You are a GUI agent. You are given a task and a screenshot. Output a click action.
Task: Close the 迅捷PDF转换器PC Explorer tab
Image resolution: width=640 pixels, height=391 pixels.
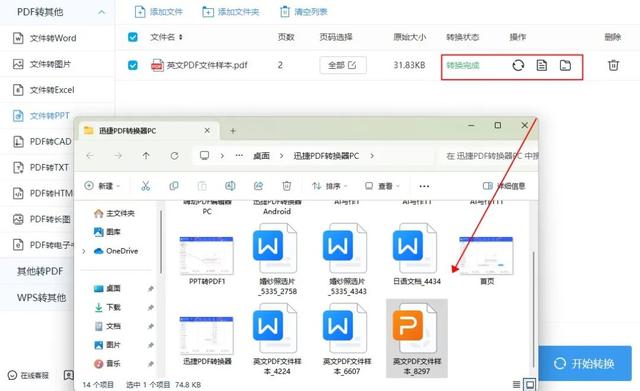click(x=207, y=131)
